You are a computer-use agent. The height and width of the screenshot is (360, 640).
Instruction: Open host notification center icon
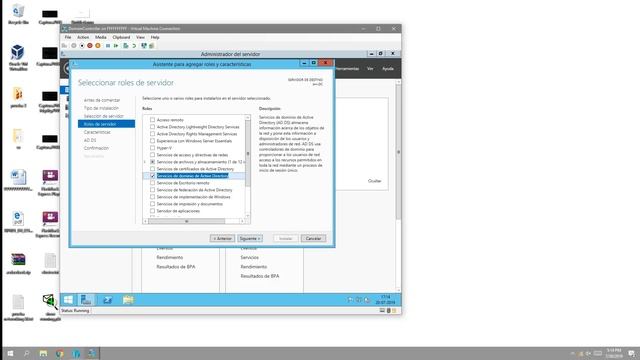pyautogui.click(x=631, y=353)
